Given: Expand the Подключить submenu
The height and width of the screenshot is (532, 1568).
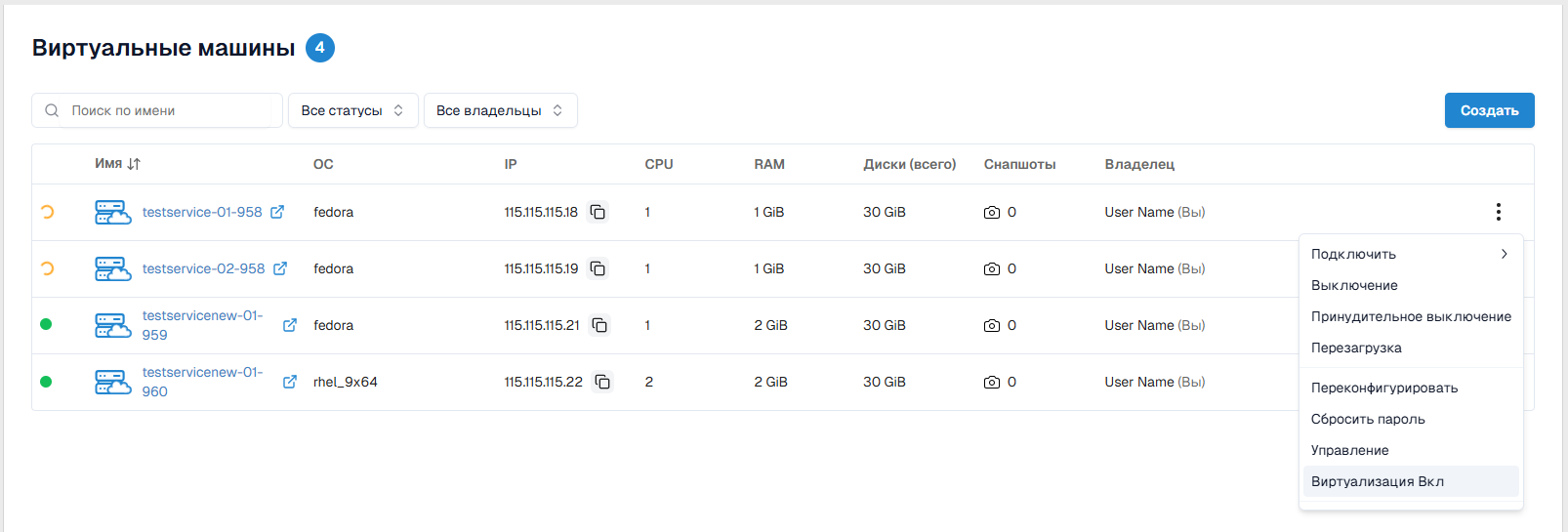Looking at the screenshot, I should tap(1410, 254).
